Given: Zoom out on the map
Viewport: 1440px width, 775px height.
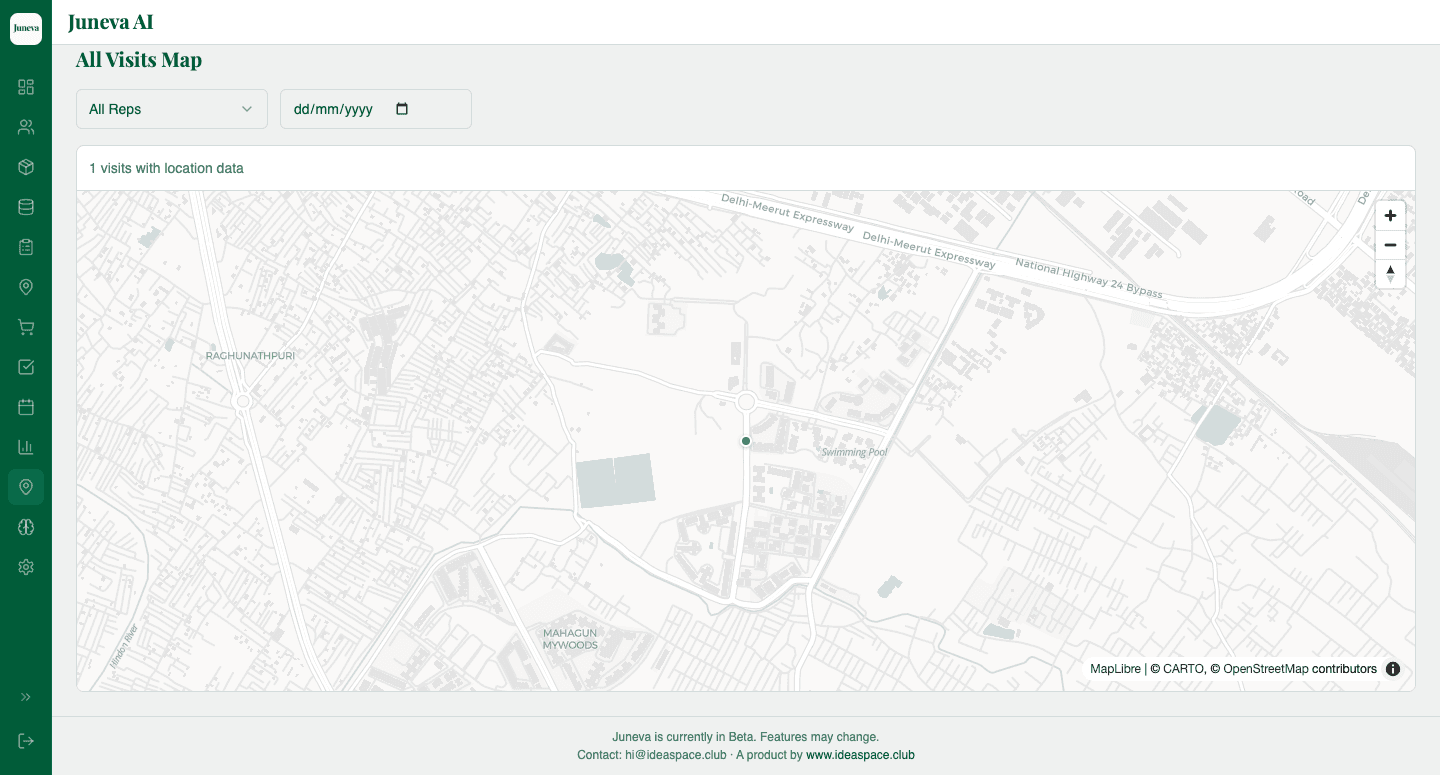Looking at the screenshot, I should [1390, 245].
